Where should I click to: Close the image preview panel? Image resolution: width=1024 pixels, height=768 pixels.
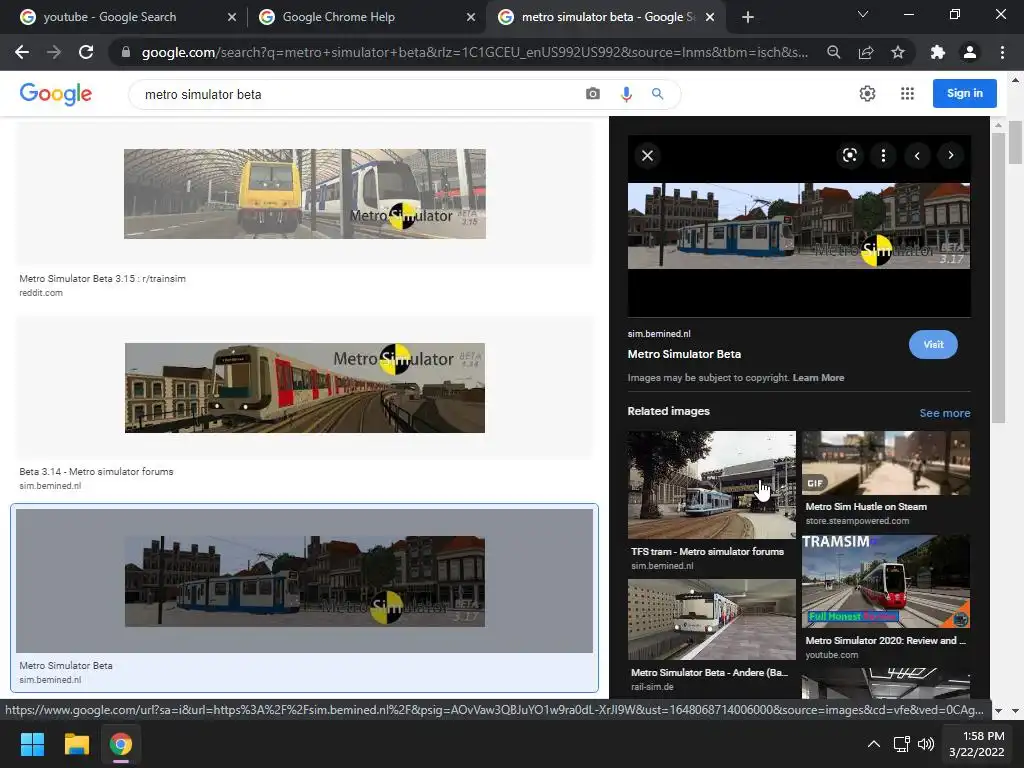[647, 155]
